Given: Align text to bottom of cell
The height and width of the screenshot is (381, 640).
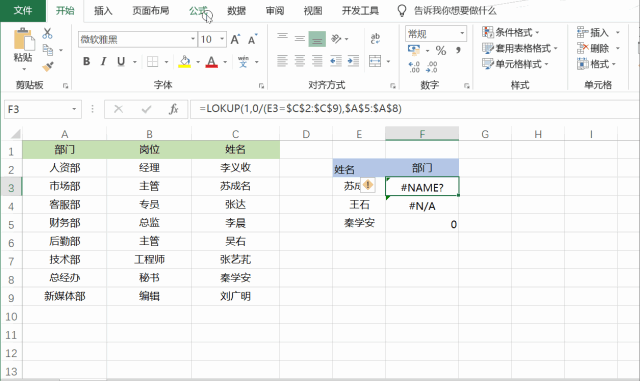Looking at the screenshot, I should click(x=317, y=39).
